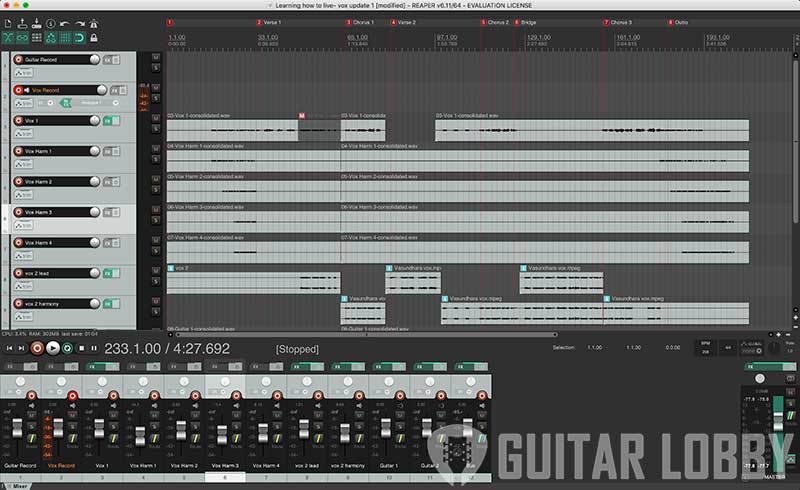Open the time signature field
800x490 pixels.
tap(728, 348)
